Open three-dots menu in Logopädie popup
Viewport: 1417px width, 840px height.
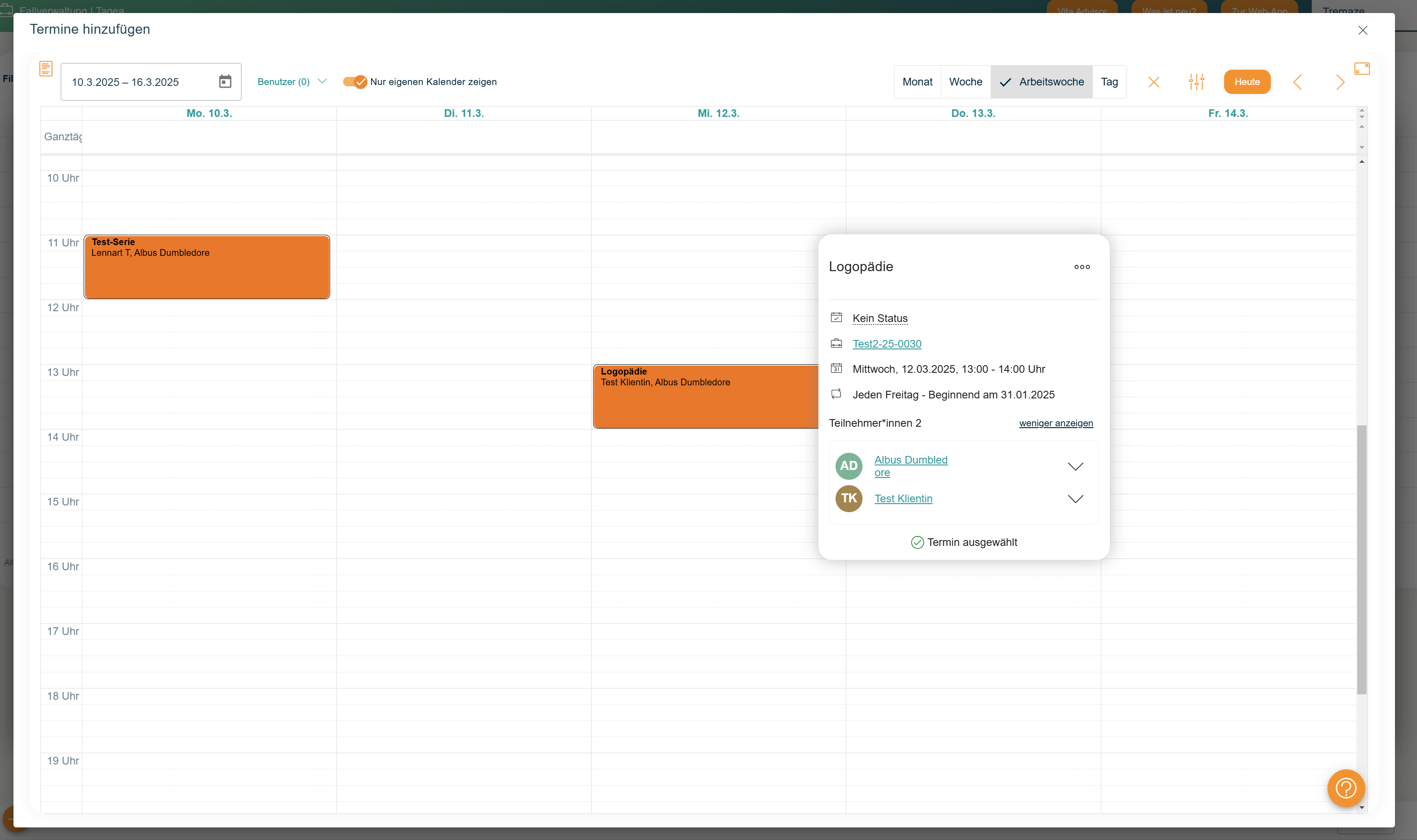(1082, 267)
